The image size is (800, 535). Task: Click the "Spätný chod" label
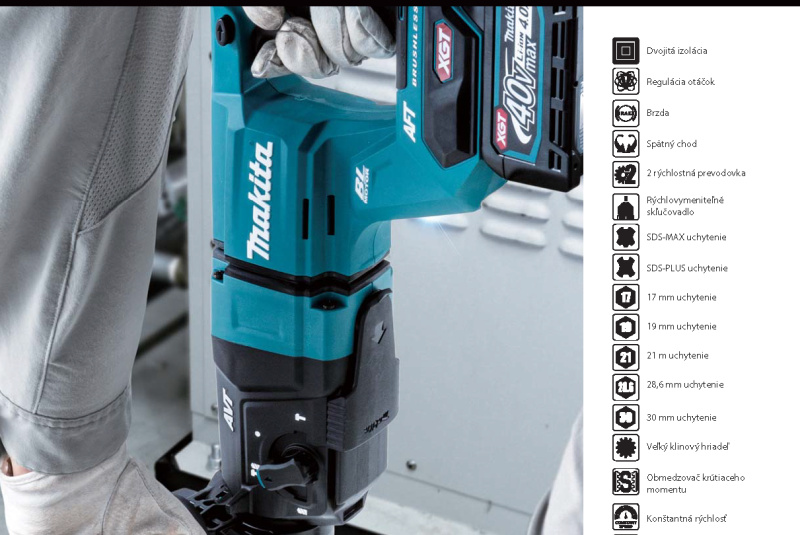(x=671, y=144)
